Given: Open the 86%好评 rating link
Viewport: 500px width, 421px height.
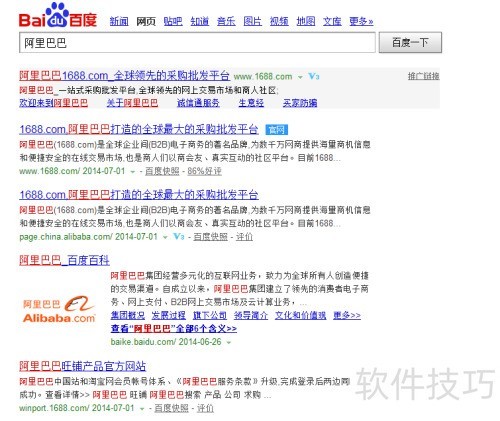Looking at the screenshot, I should click(204, 171).
